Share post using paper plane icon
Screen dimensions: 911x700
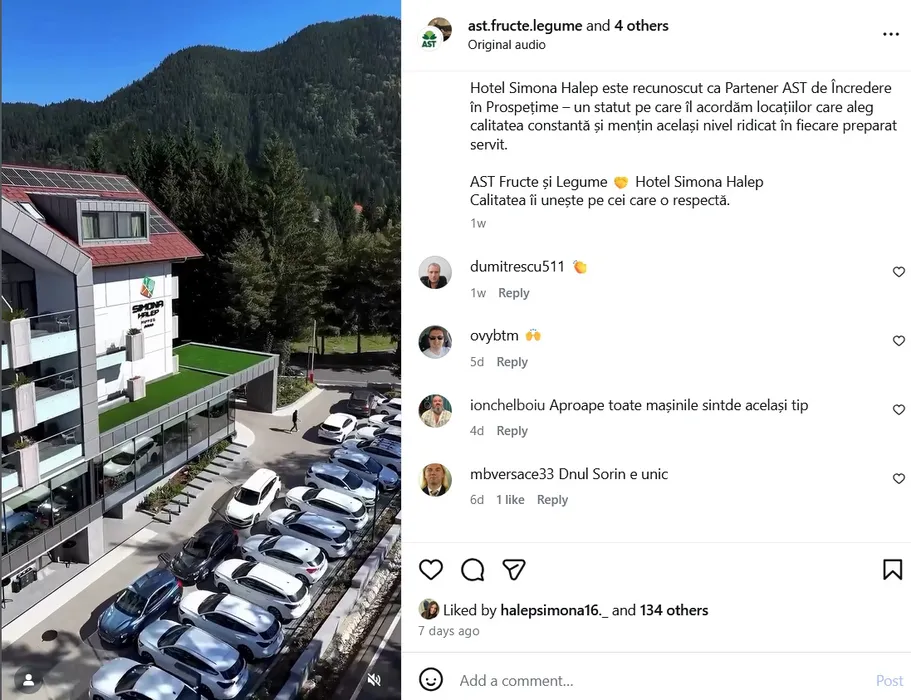514,569
